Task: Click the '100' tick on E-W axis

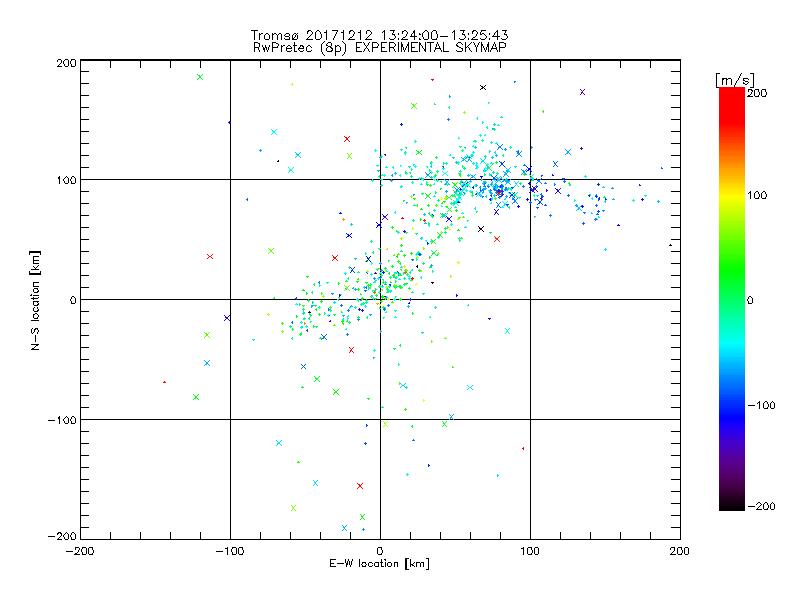Action: [x=530, y=551]
